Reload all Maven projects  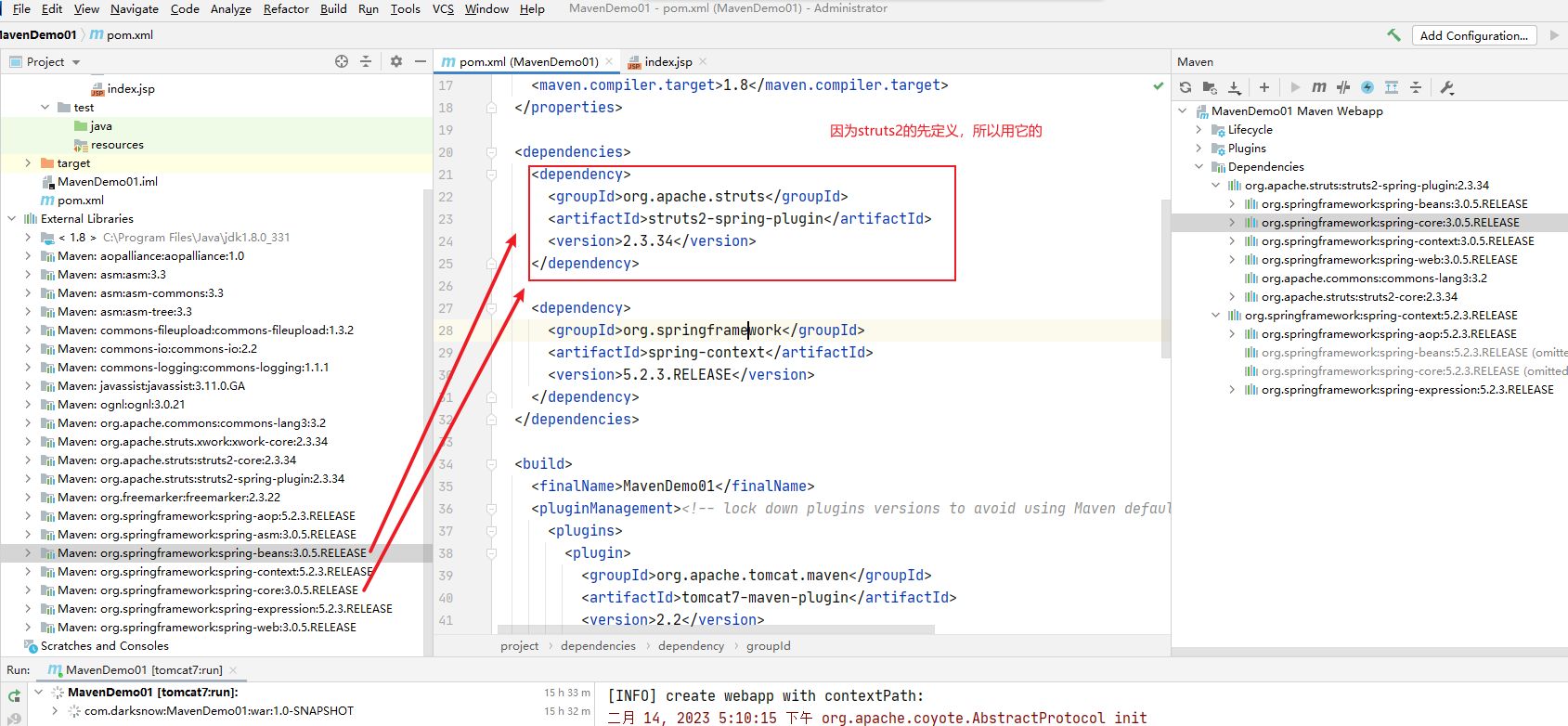point(1186,87)
